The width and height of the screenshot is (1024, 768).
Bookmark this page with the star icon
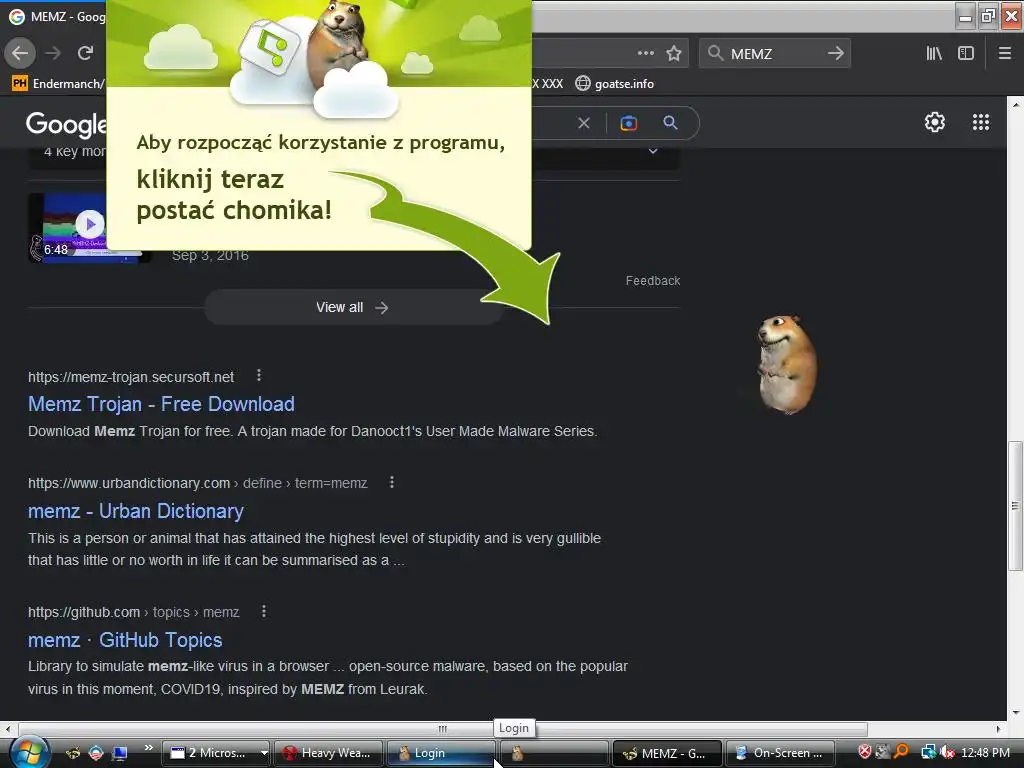point(673,53)
